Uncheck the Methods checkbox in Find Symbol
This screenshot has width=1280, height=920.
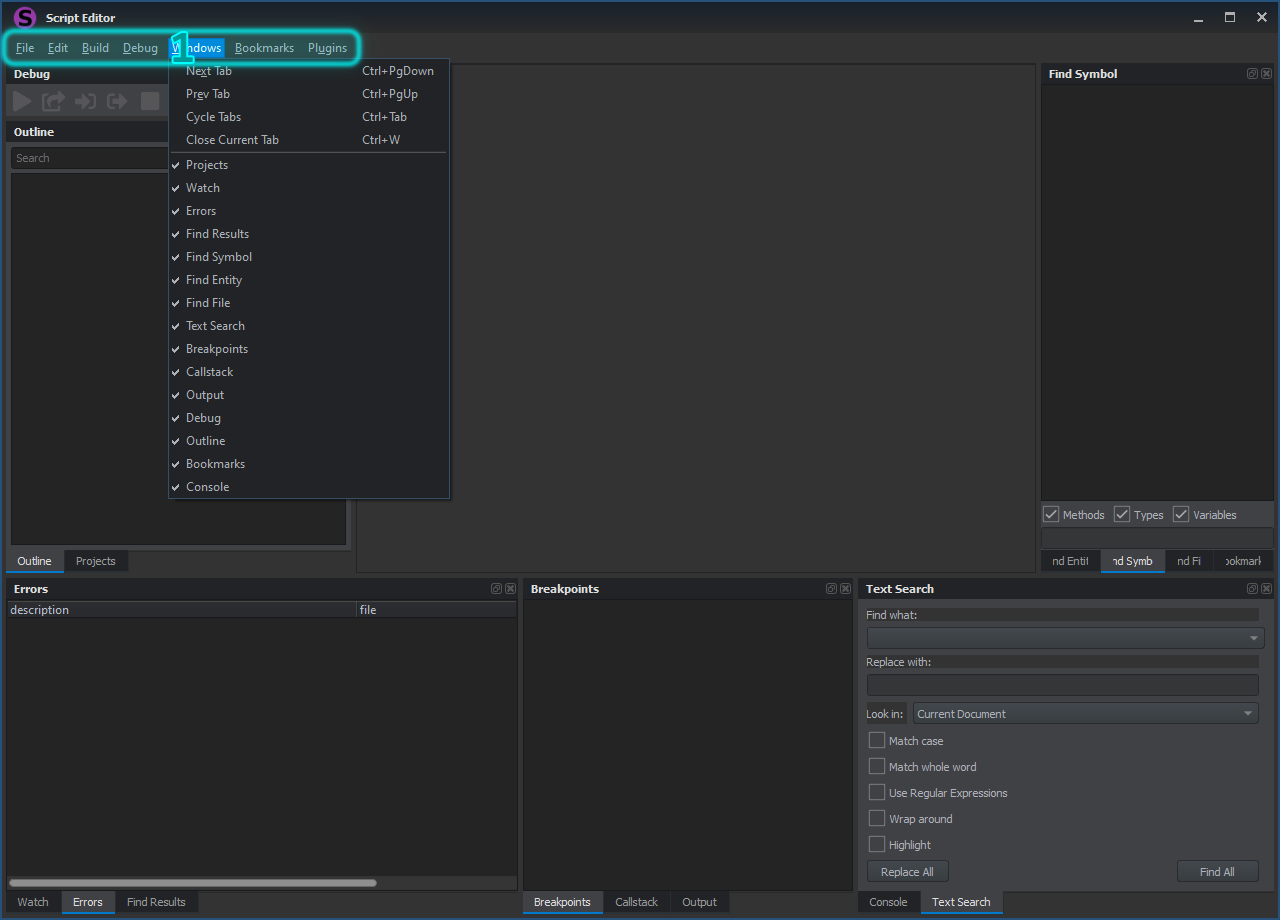click(x=1051, y=514)
